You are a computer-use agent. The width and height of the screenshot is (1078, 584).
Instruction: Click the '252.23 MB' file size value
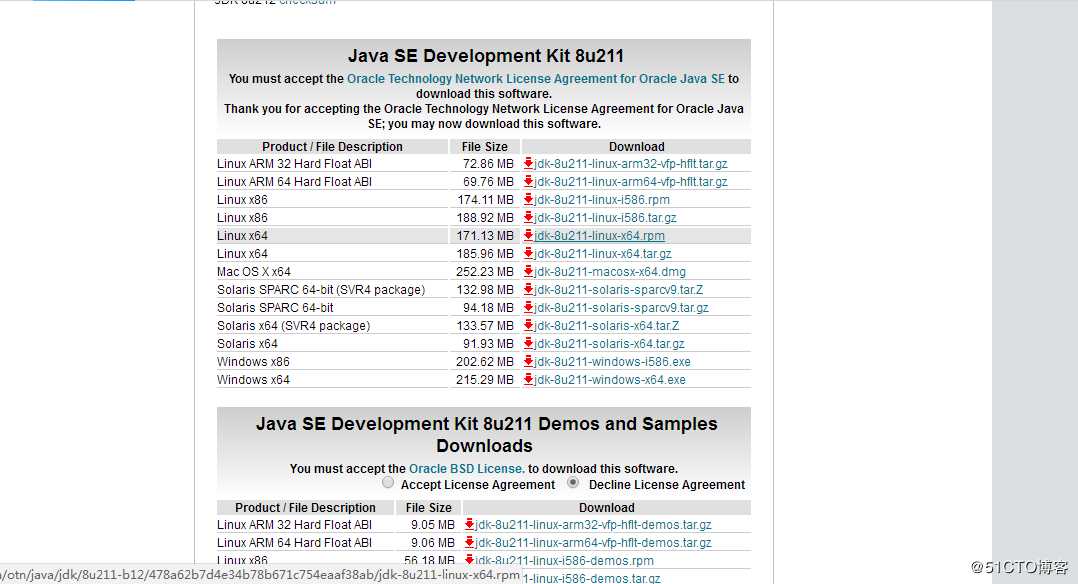click(x=485, y=272)
